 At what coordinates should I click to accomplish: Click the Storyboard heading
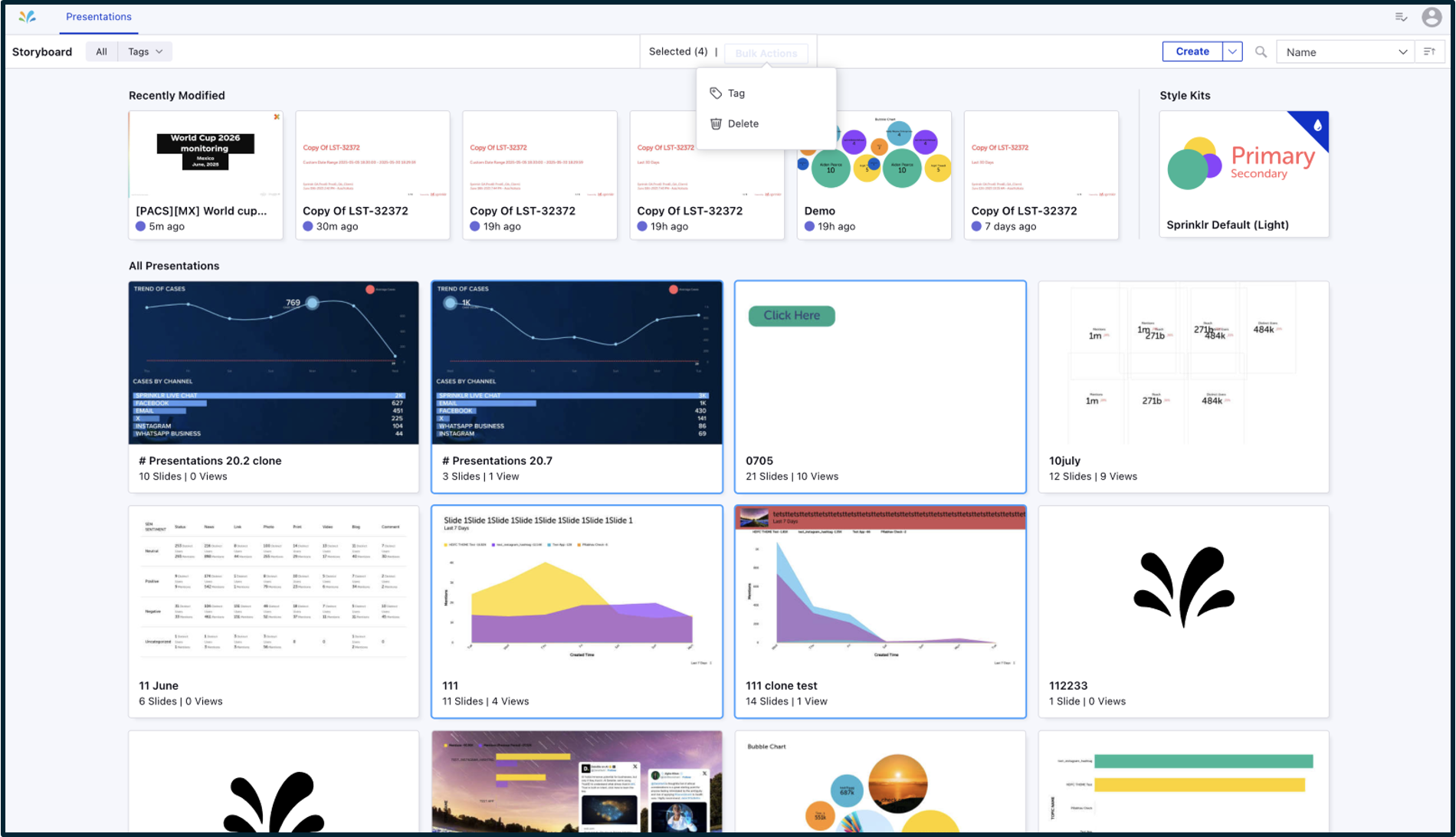(42, 51)
